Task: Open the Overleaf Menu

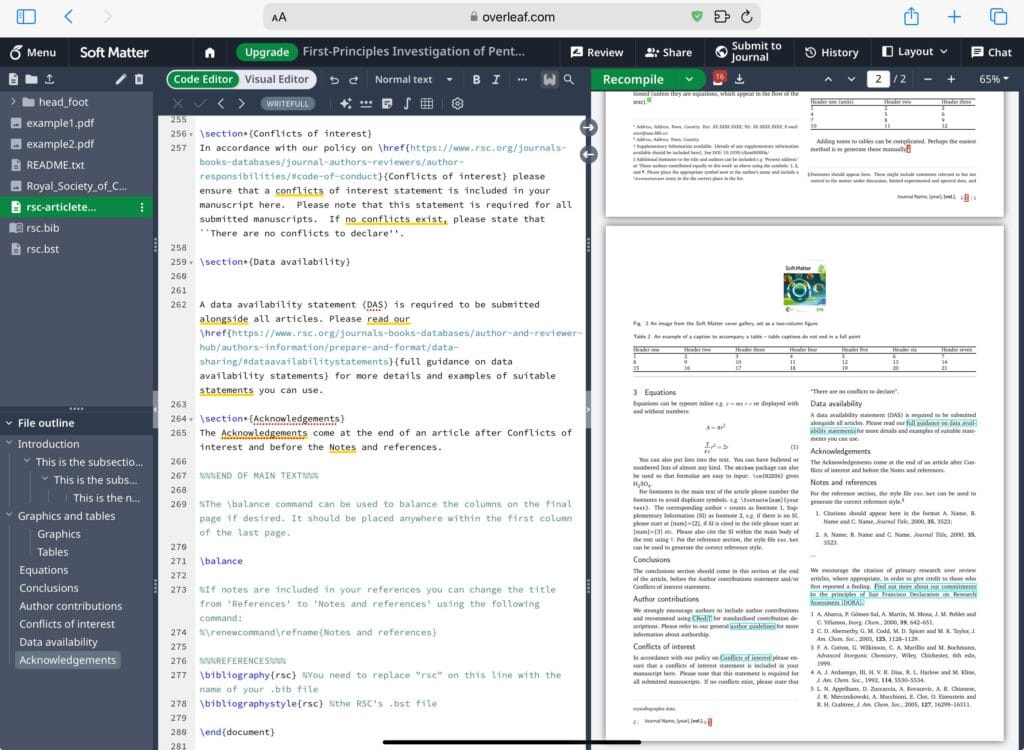Action: pyautogui.click(x=33, y=52)
